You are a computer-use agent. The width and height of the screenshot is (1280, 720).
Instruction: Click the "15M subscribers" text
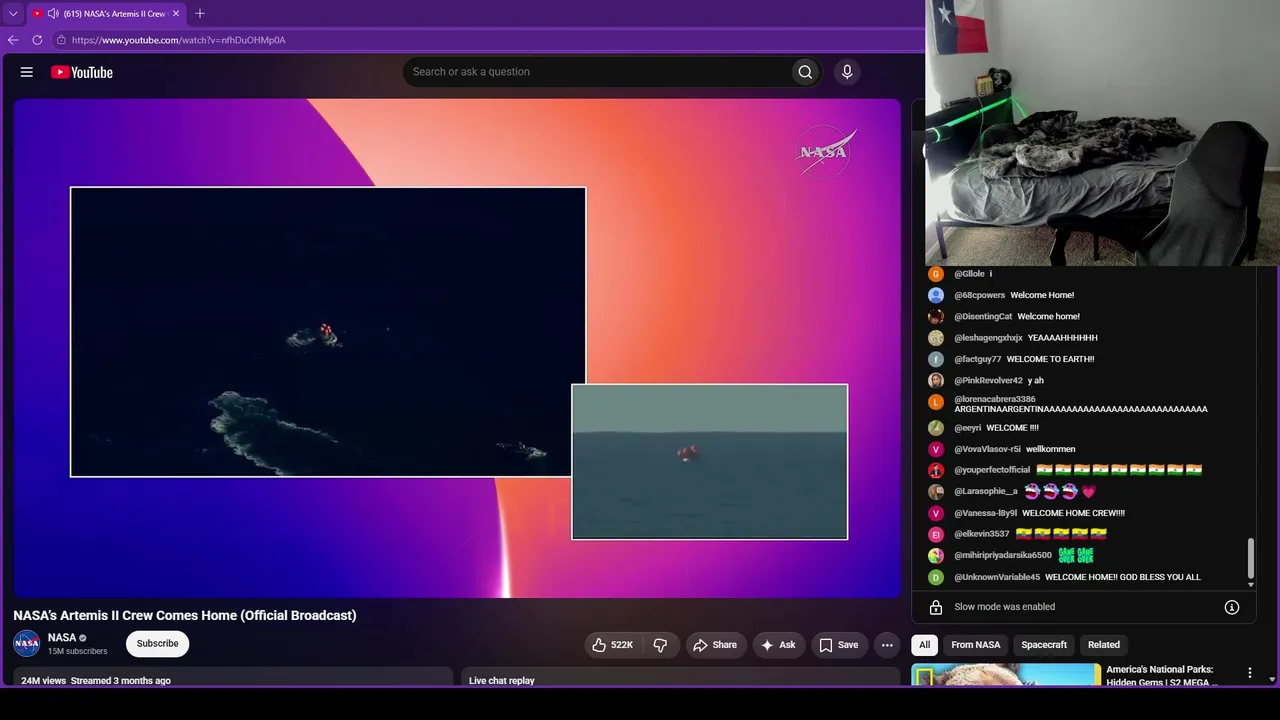(78, 651)
